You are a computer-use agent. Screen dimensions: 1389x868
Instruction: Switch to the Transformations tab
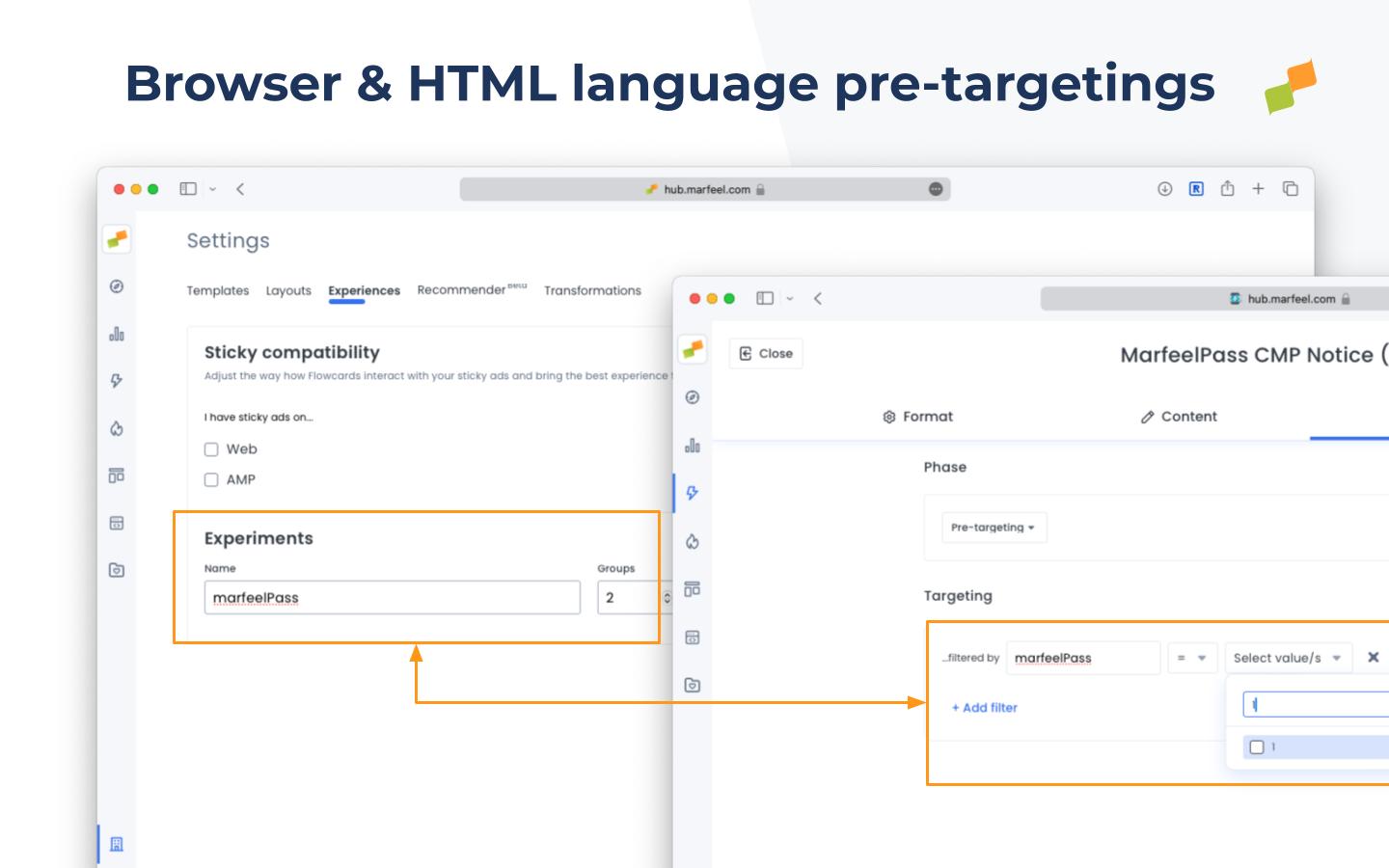click(x=592, y=290)
